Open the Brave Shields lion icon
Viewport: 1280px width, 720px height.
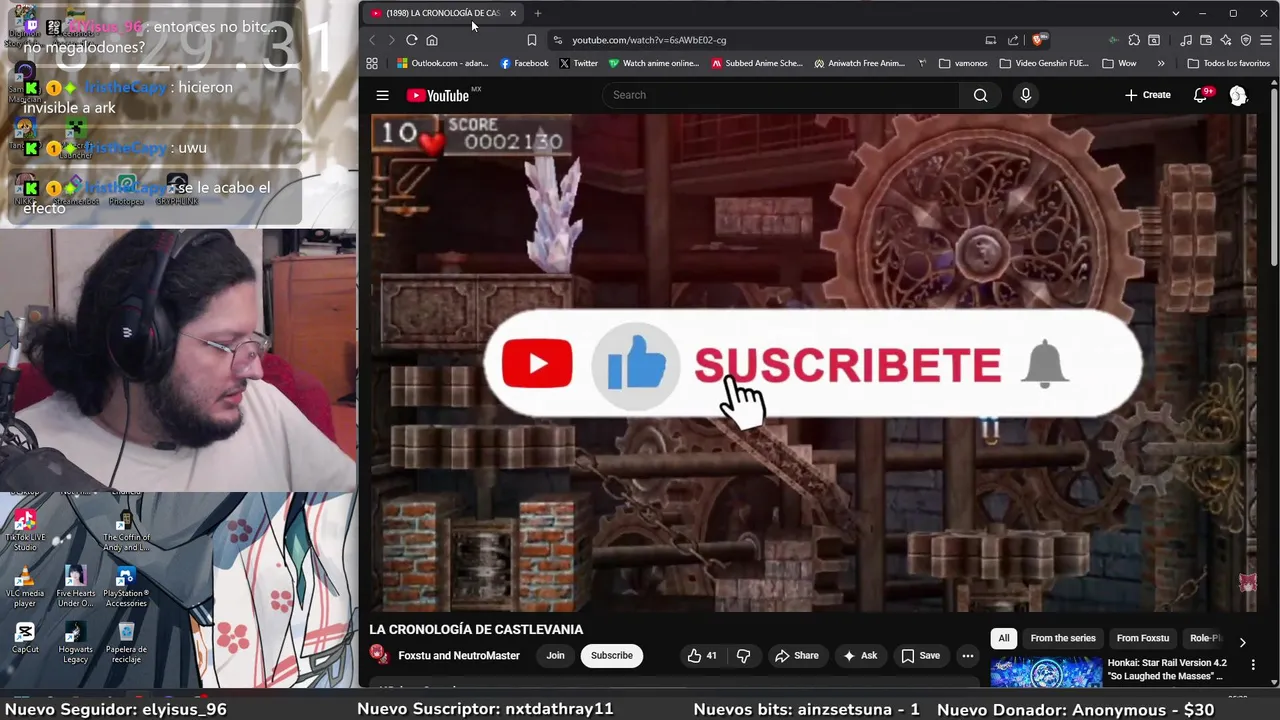pyautogui.click(x=1039, y=40)
